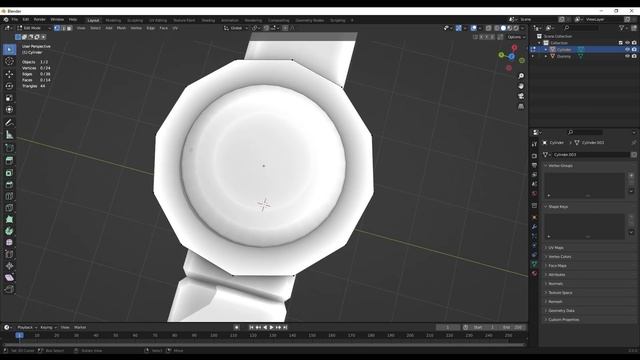640x360 pixels.
Task: Select the Loop Cut tool
Action: (x=9, y=196)
